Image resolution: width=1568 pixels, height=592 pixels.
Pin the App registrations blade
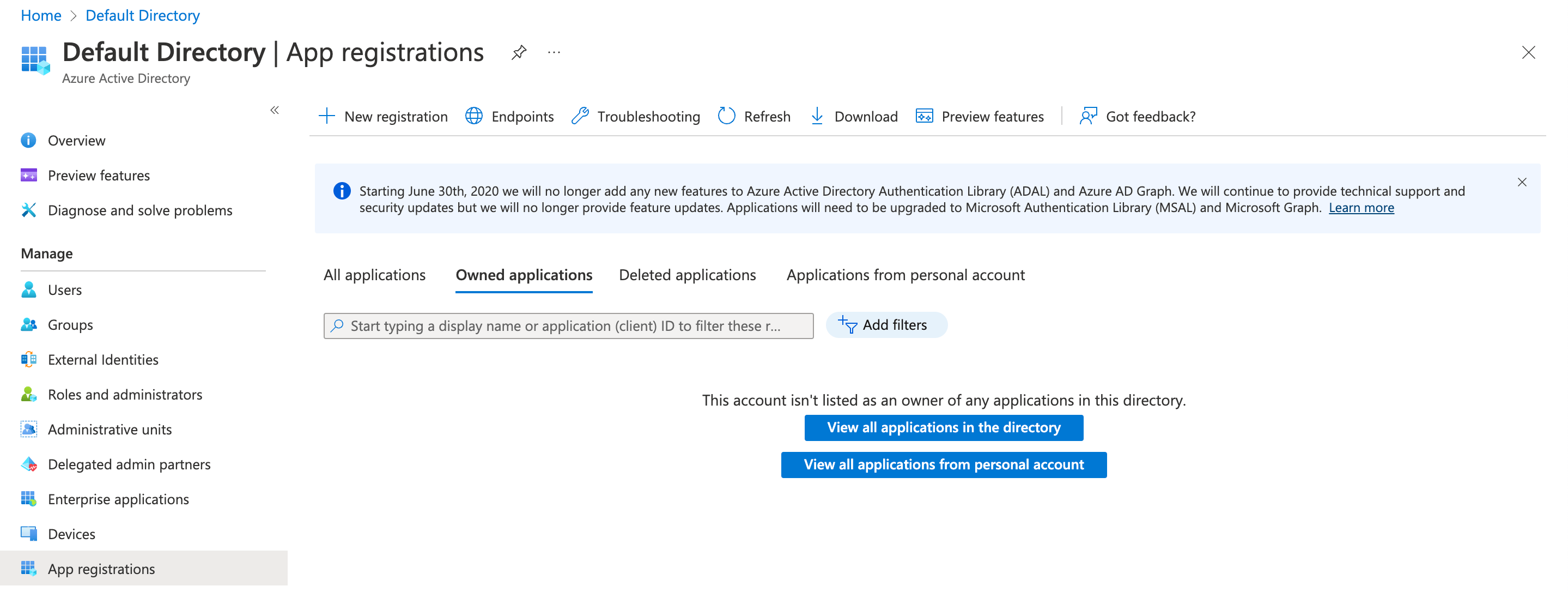tap(519, 52)
